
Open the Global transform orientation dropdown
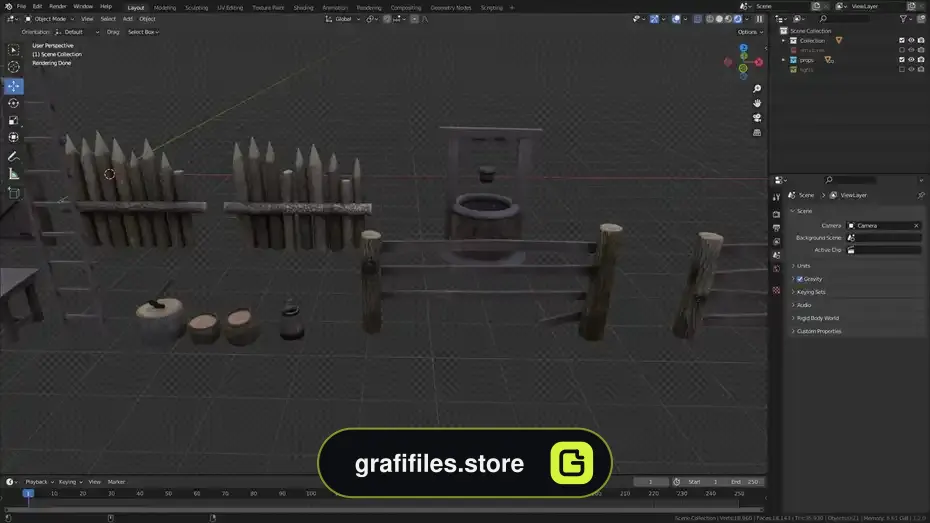click(x=342, y=19)
